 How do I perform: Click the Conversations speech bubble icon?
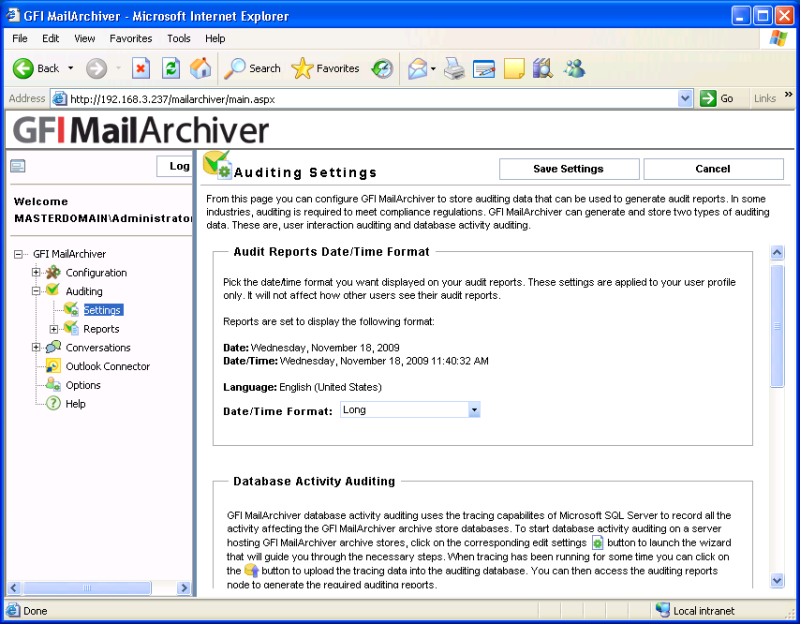coord(53,347)
